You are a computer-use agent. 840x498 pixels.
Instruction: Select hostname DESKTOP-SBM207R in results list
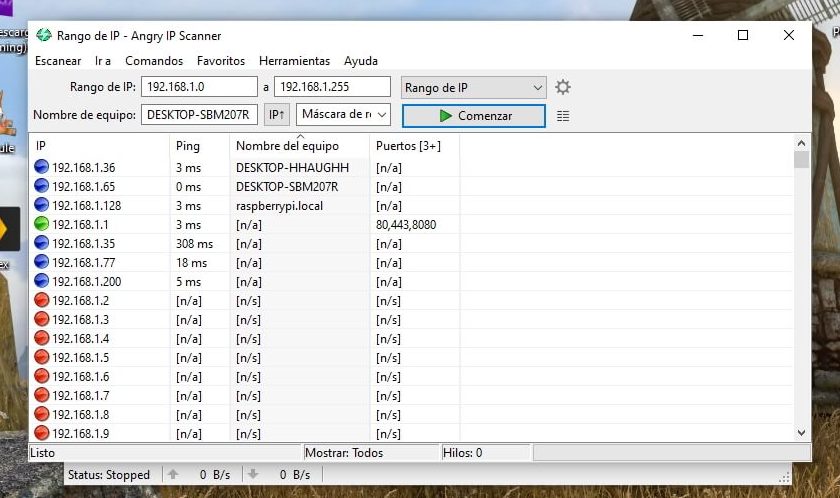tap(287, 187)
